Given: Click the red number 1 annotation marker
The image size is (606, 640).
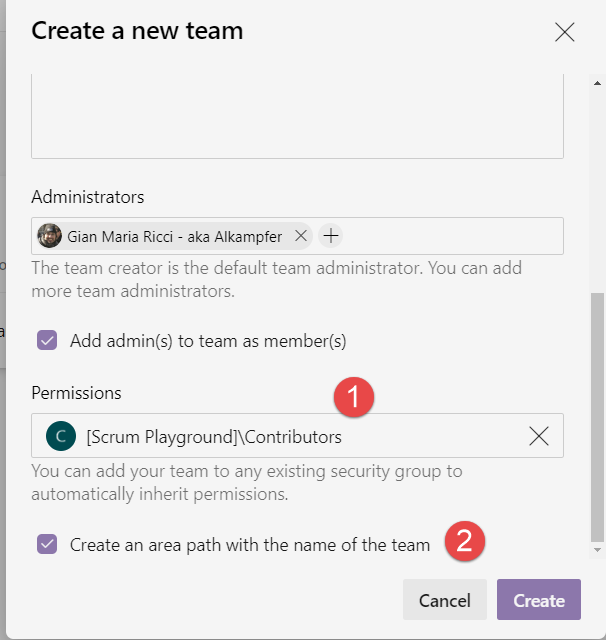Looking at the screenshot, I should coord(353,397).
